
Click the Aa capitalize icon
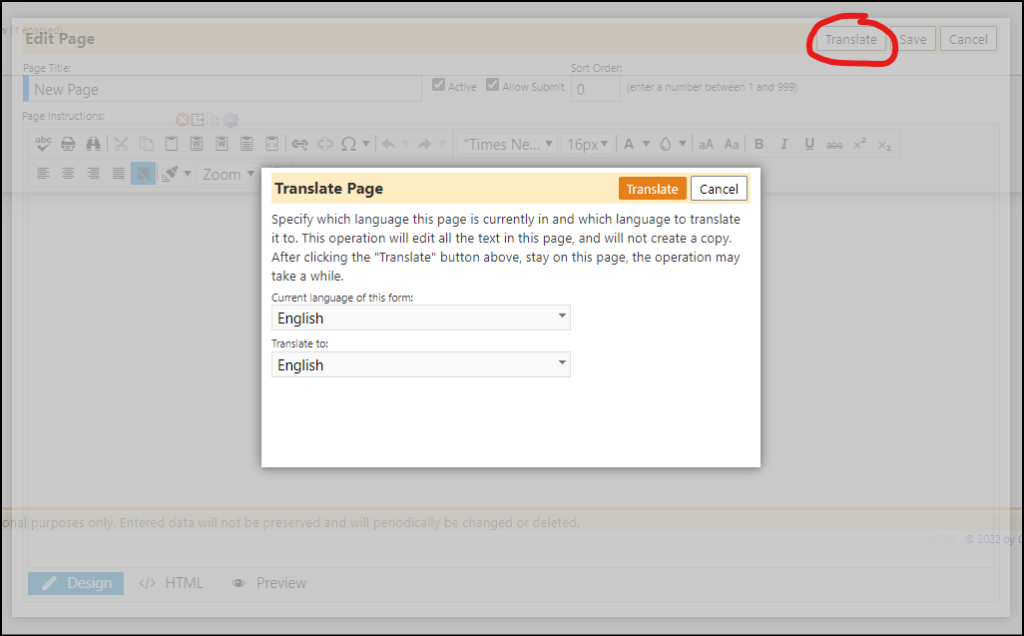coord(731,144)
